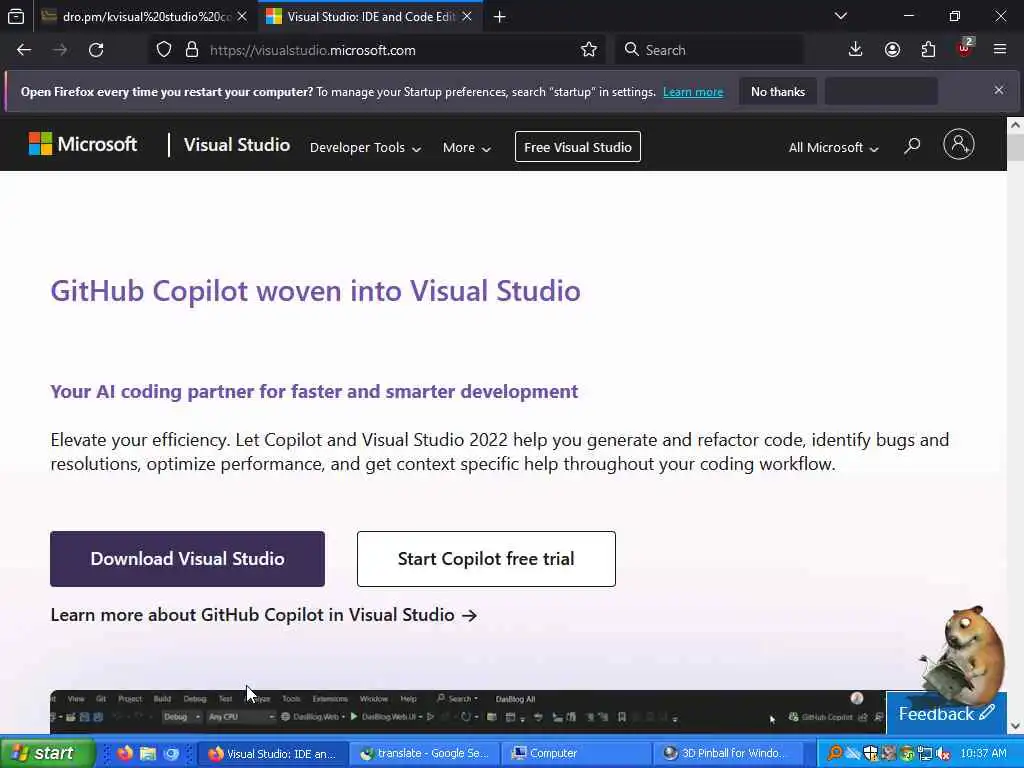1024x768 pixels.
Task: Reload the current page
Action: [x=96, y=50]
